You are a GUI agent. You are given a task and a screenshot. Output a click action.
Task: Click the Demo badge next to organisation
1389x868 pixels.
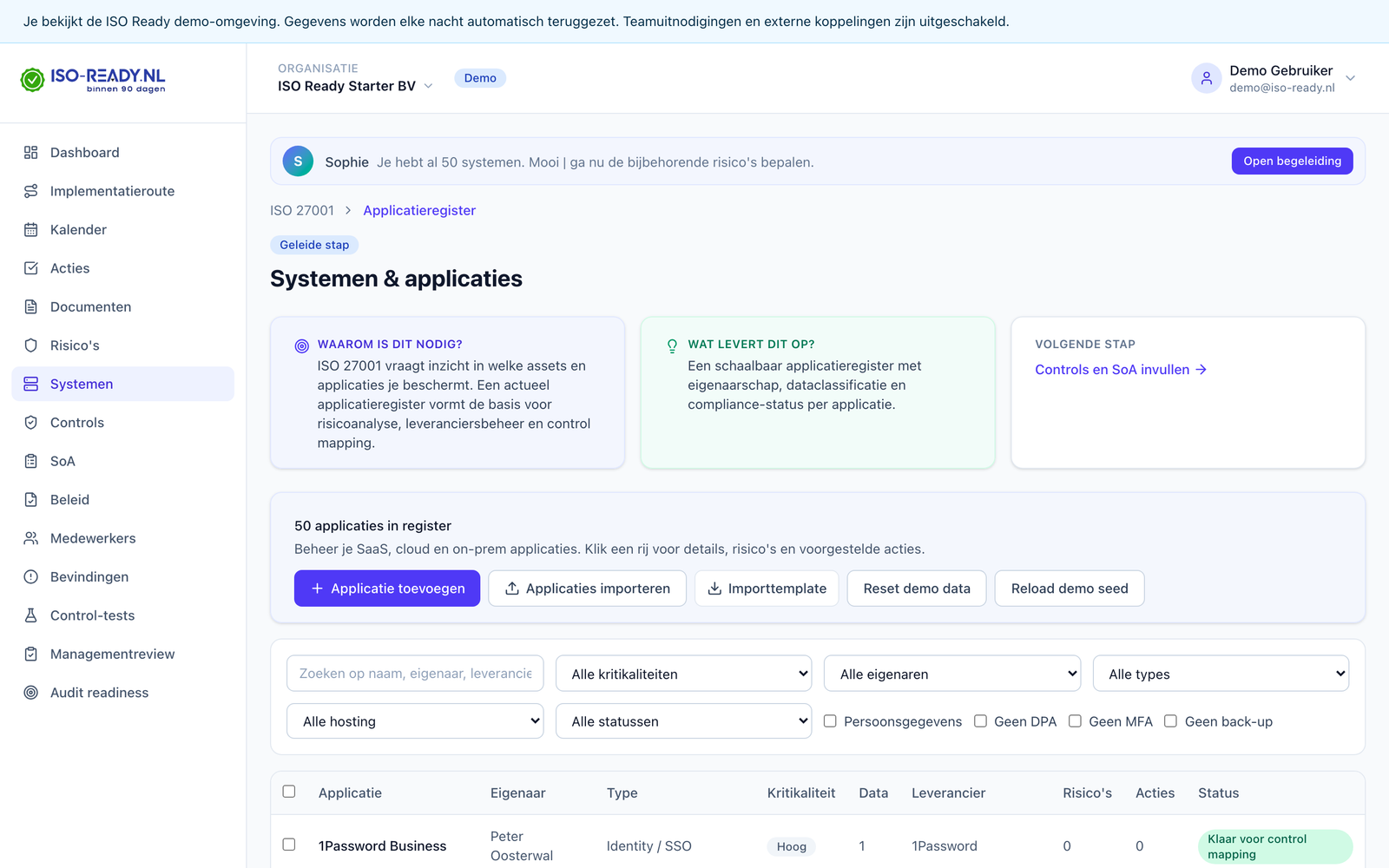pyautogui.click(x=480, y=78)
